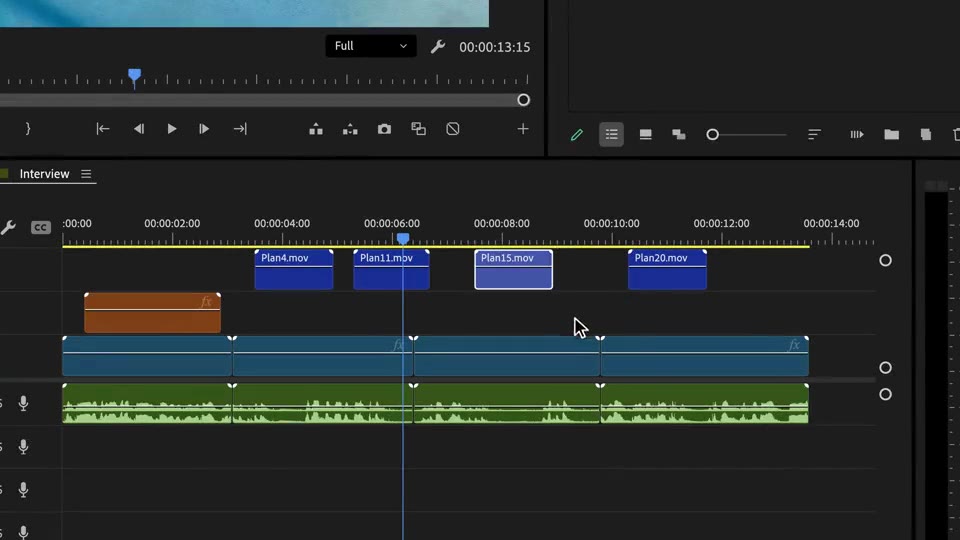Toggle the CC captions track button

tap(40, 228)
